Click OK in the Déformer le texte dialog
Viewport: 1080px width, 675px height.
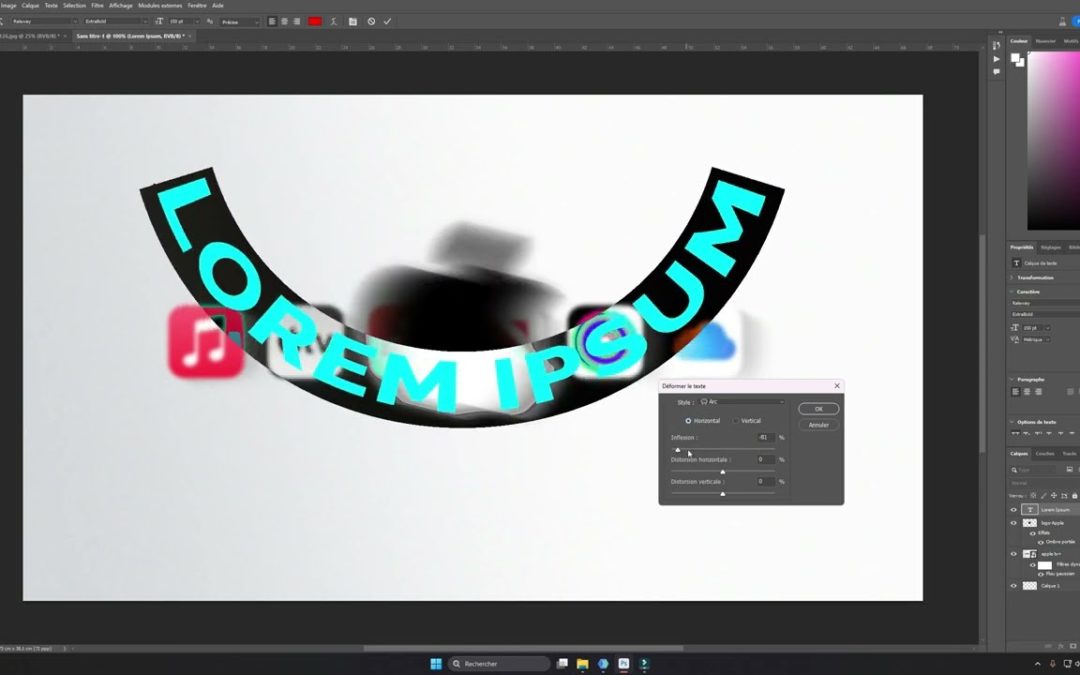818,409
